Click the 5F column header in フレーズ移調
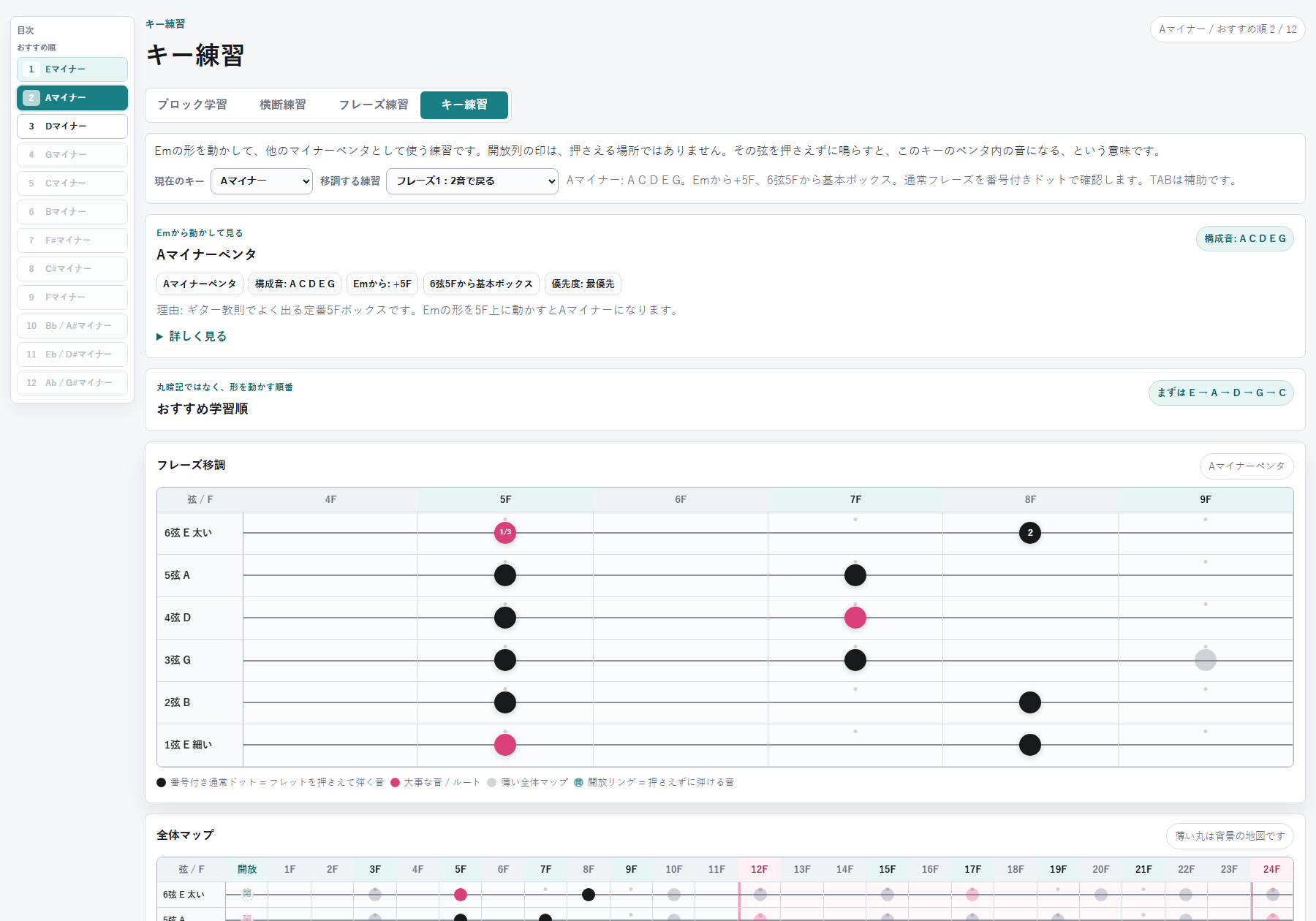 click(x=506, y=500)
